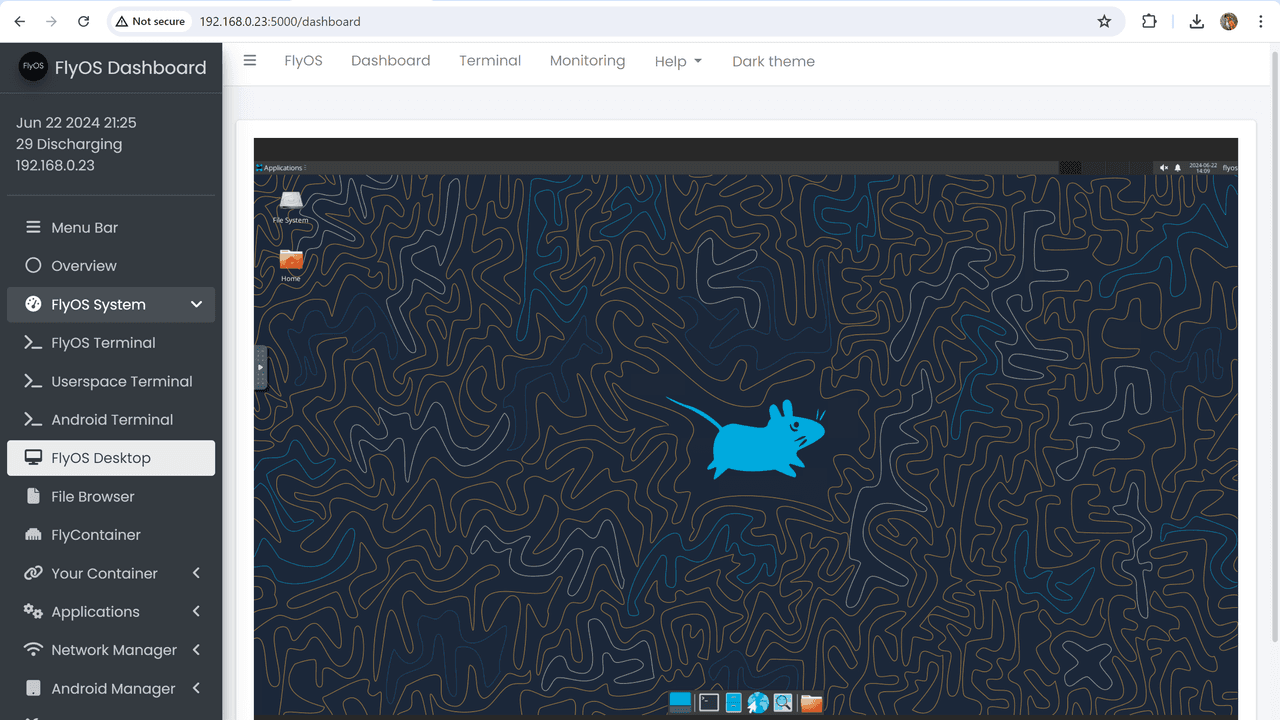Go to Dashboard in top navbar

[x=390, y=60]
